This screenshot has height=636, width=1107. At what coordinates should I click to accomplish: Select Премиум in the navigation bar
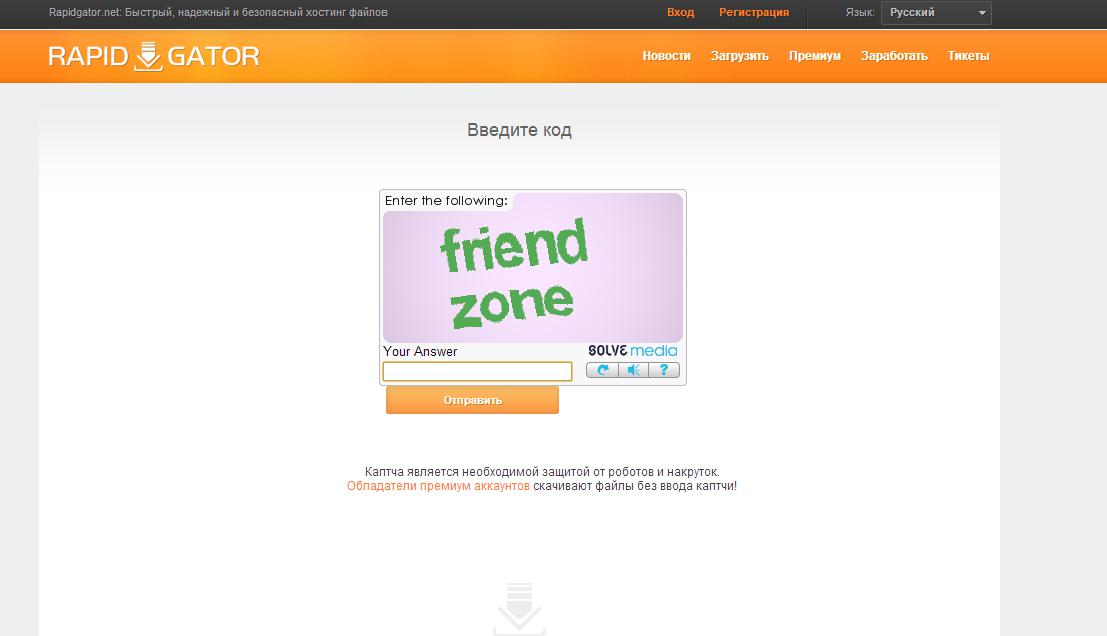(x=815, y=56)
